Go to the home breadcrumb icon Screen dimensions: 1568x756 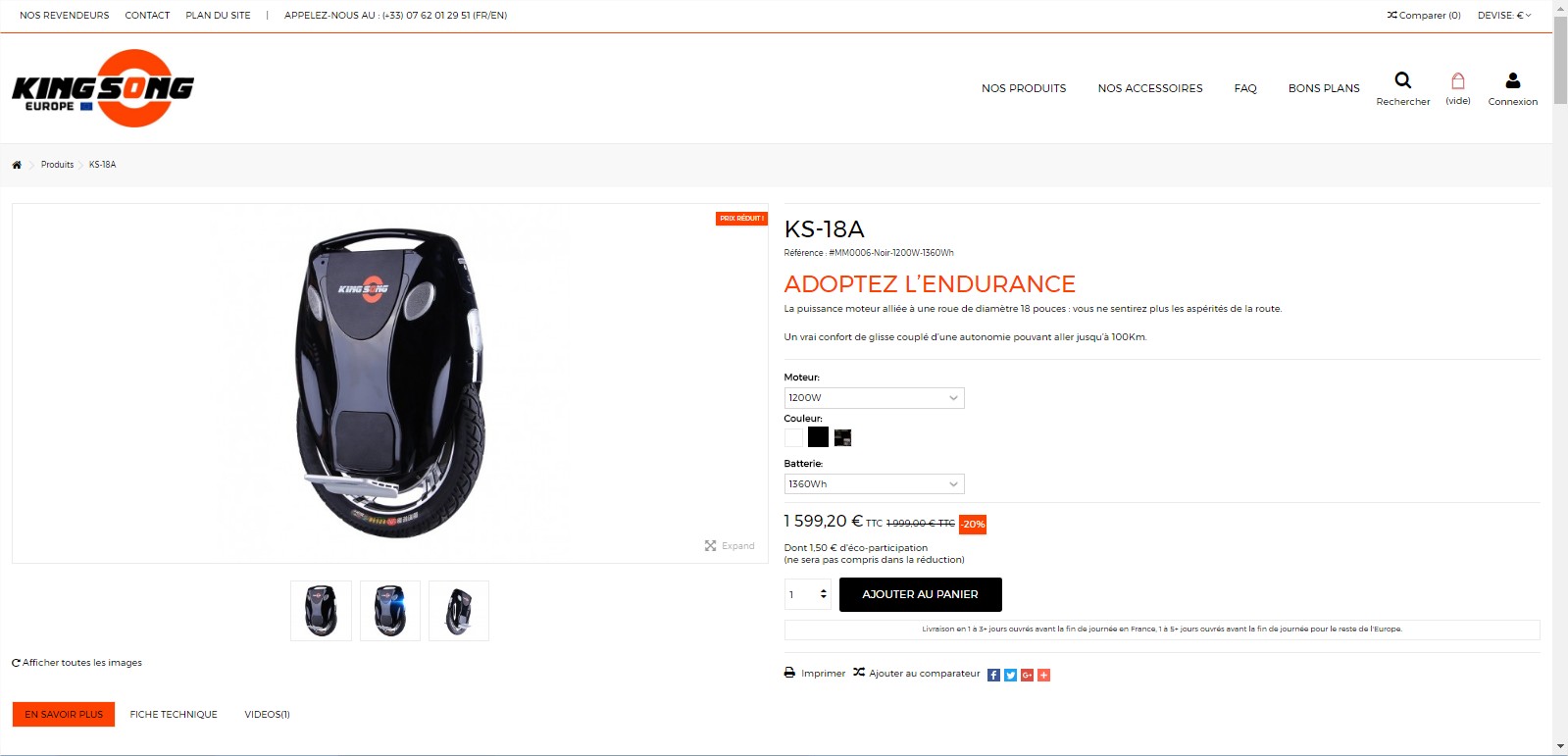(17, 165)
